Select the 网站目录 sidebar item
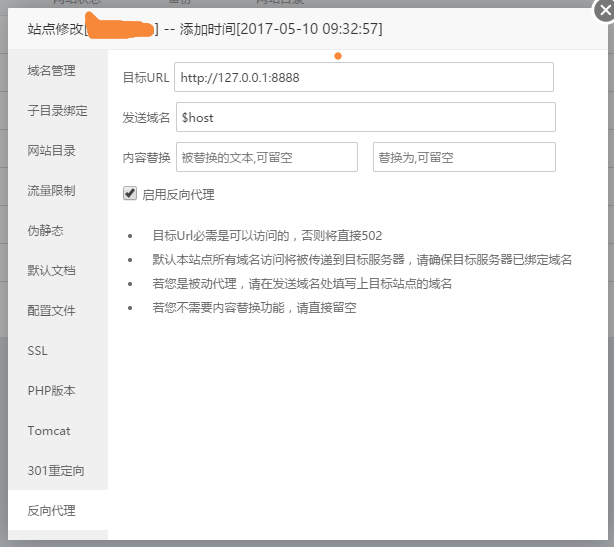 click(52, 151)
